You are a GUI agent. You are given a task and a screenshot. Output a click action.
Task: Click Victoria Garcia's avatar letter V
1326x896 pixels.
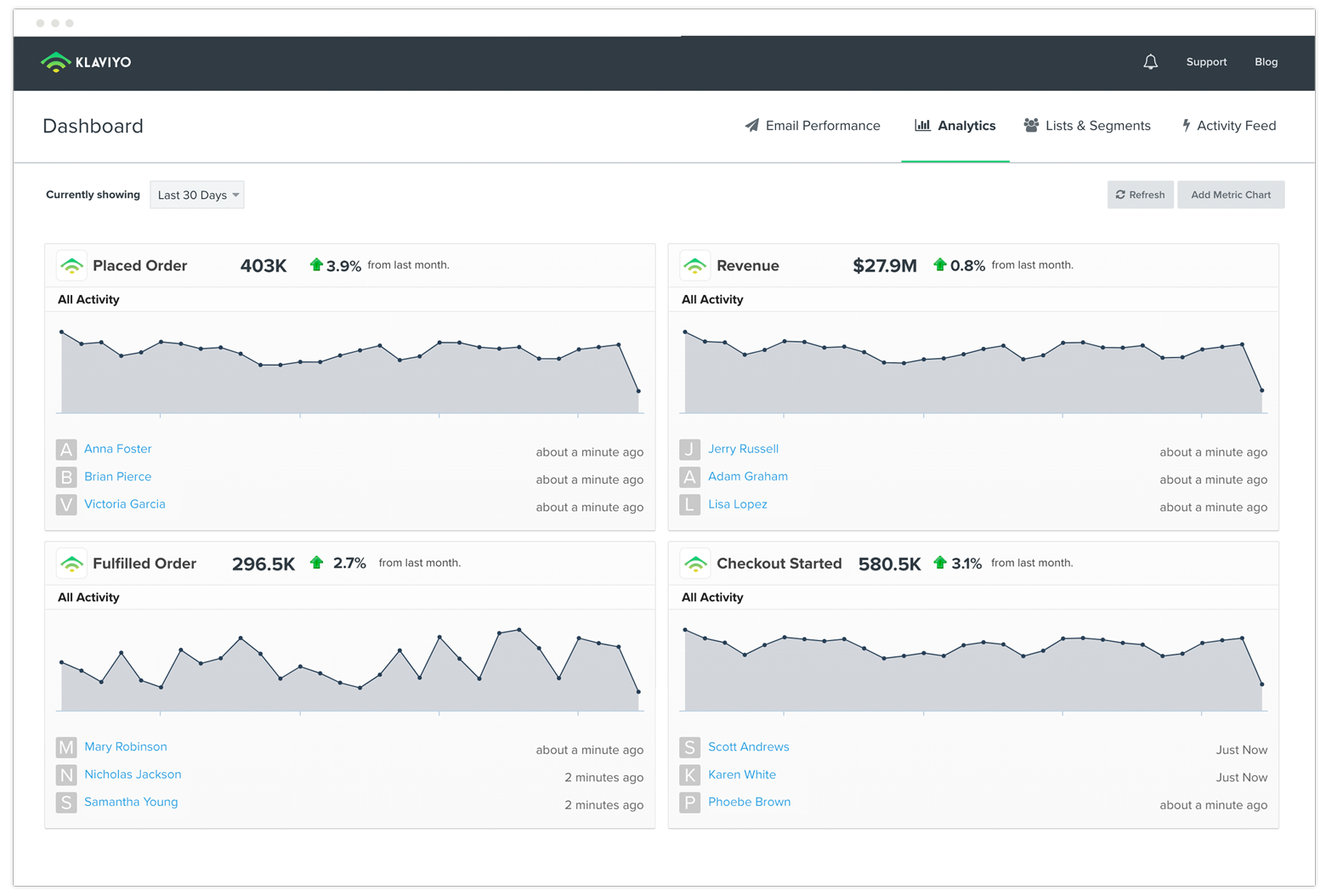click(66, 505)
